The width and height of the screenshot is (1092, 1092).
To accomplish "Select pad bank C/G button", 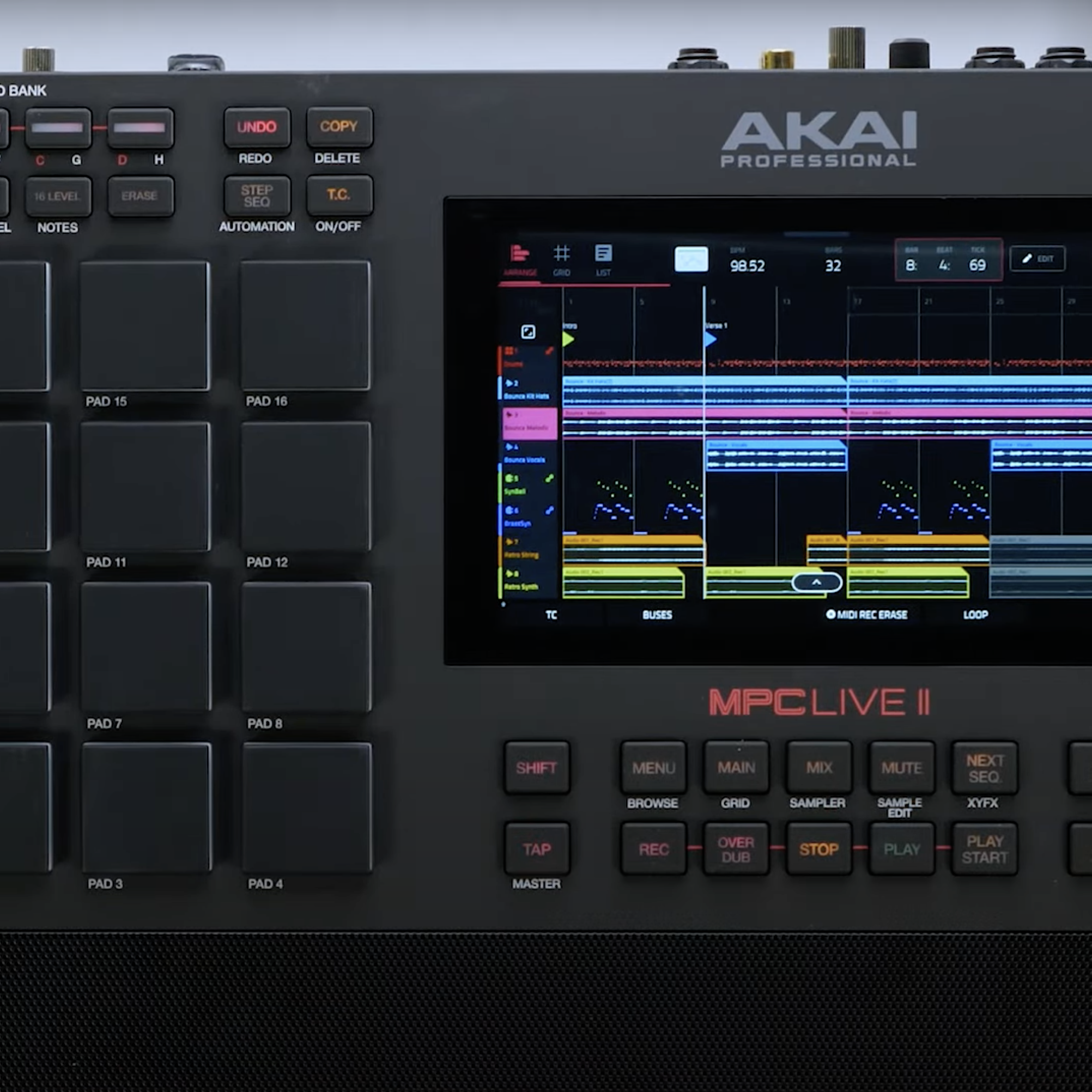I will [58, 128].
